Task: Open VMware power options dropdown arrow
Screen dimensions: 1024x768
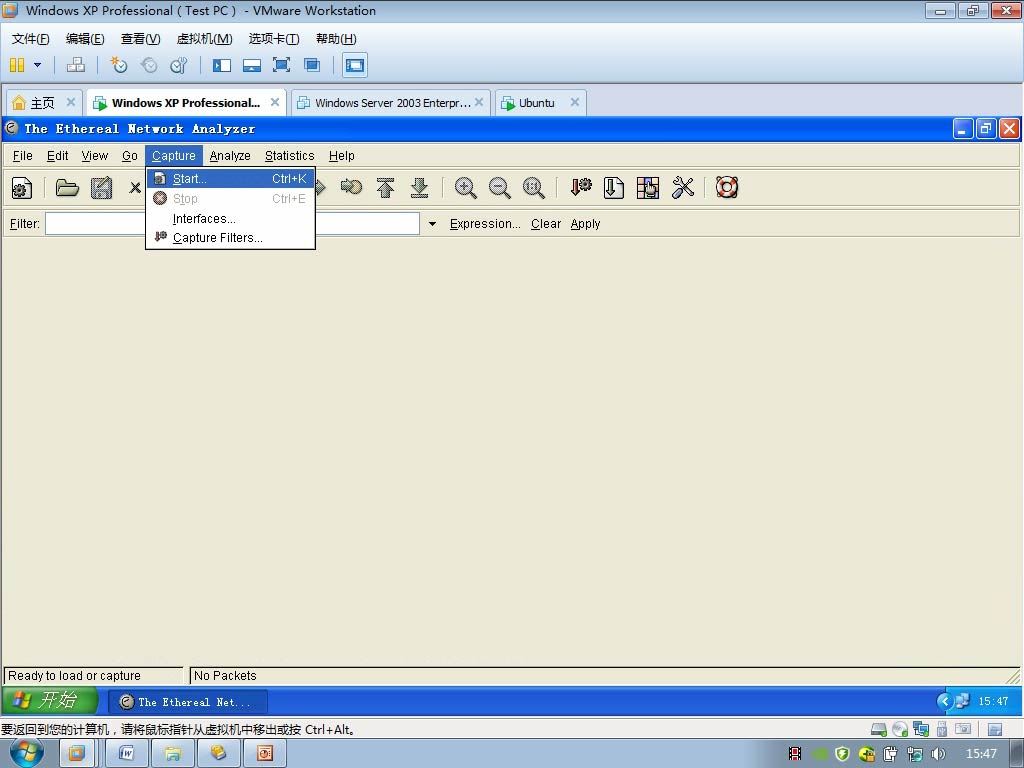Action: point(37,65)
